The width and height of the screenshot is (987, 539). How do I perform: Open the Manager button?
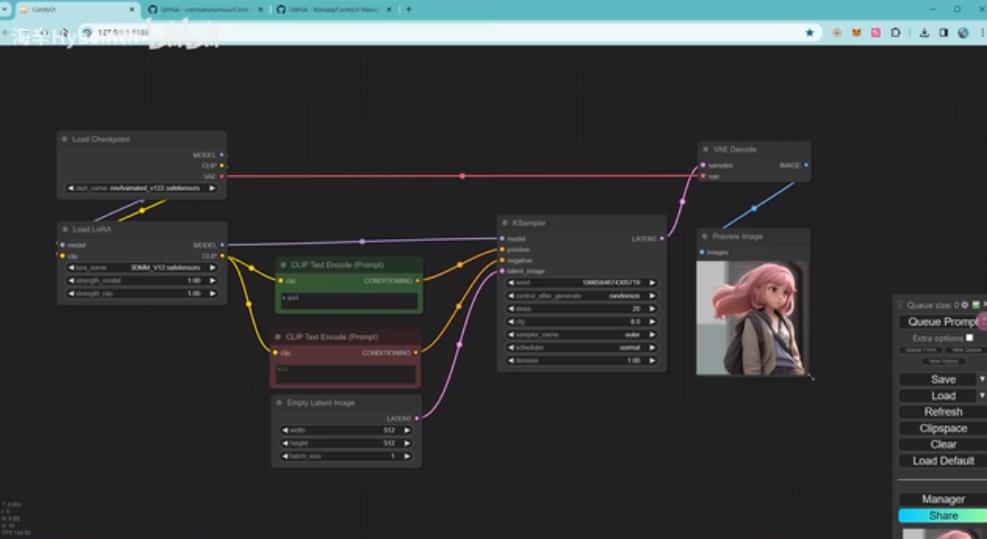point(942,499)
